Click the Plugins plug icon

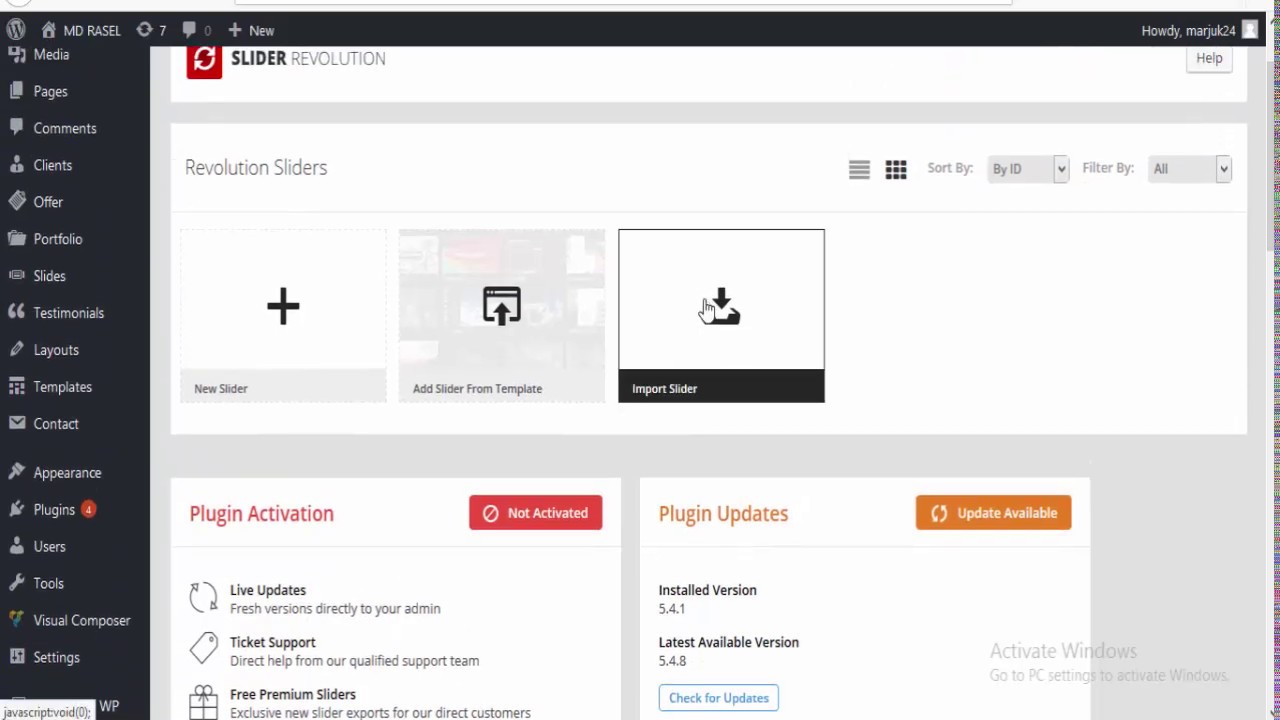(x=16, y=510)
